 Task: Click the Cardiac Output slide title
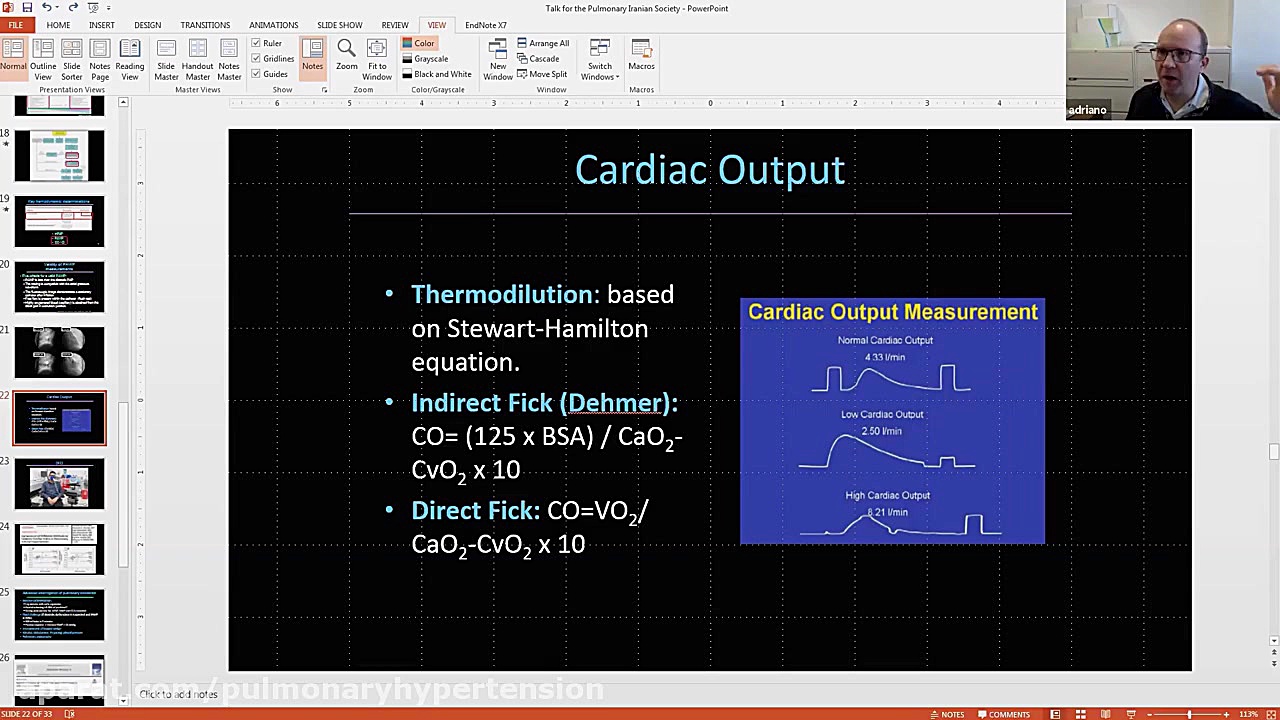(710, 170)
